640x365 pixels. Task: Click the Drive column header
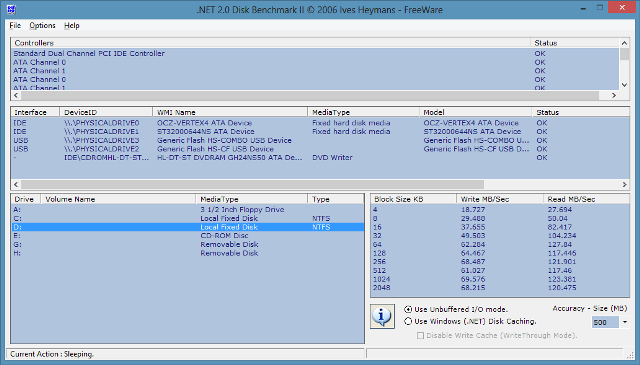coord(26,199)
